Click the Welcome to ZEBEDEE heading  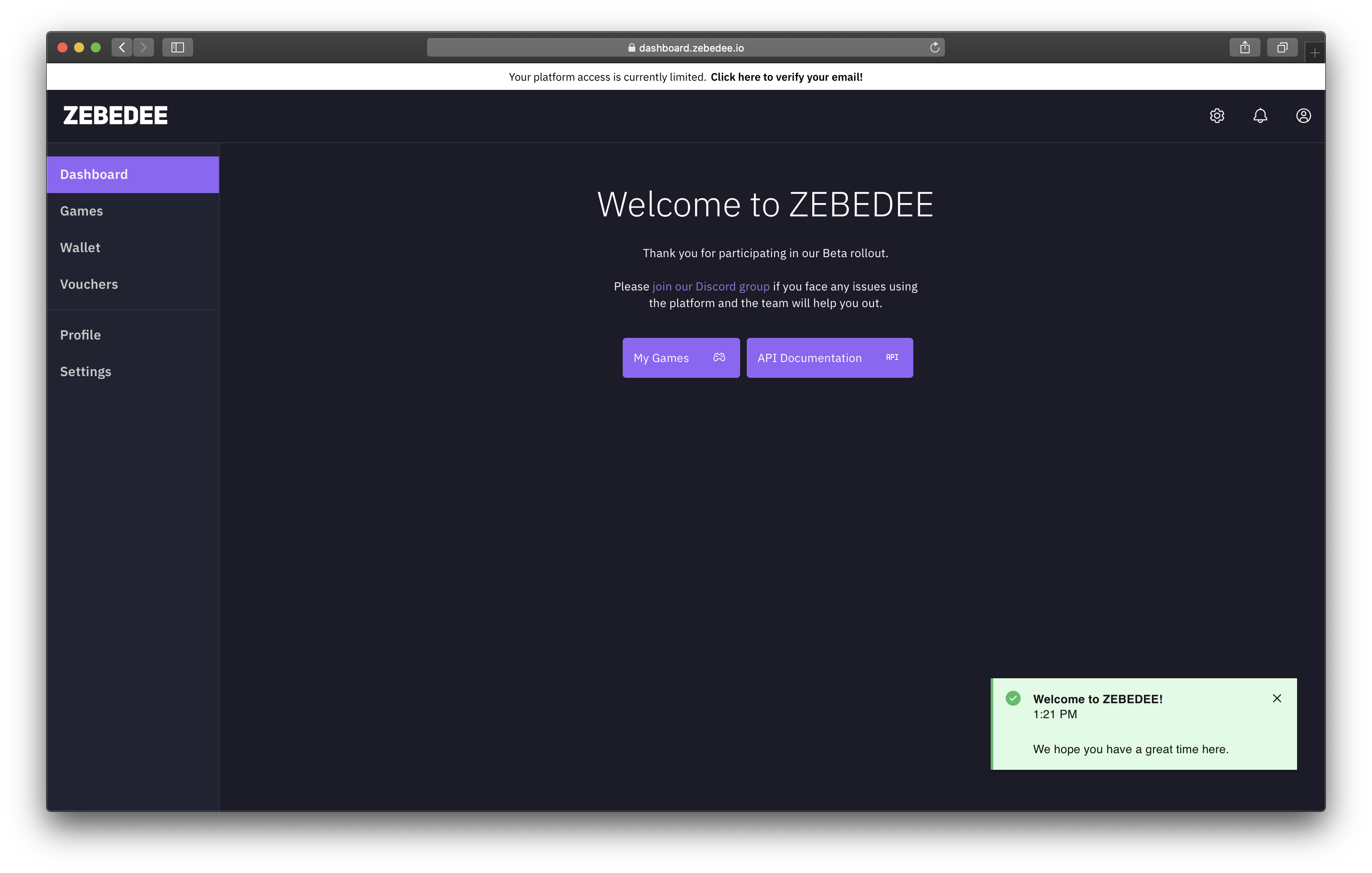click(765, 204)
